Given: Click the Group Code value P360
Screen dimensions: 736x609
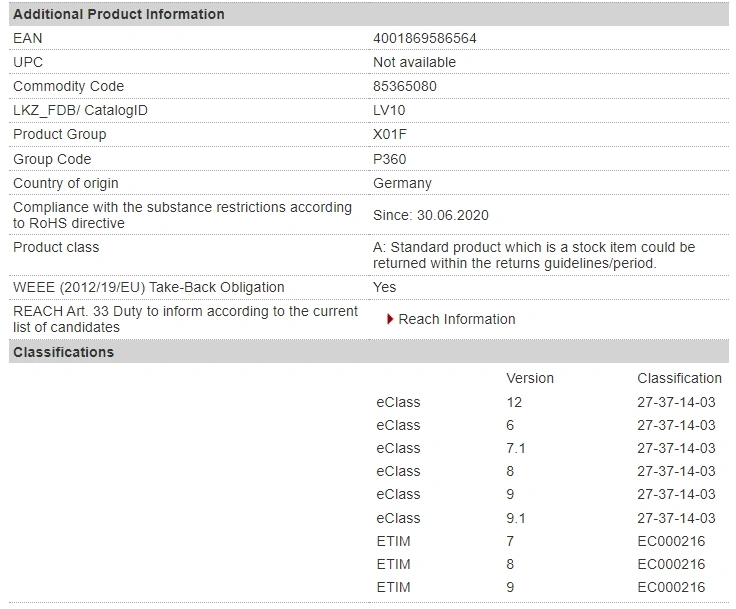Looking at the screenshot, I should (x=390, y=159).
